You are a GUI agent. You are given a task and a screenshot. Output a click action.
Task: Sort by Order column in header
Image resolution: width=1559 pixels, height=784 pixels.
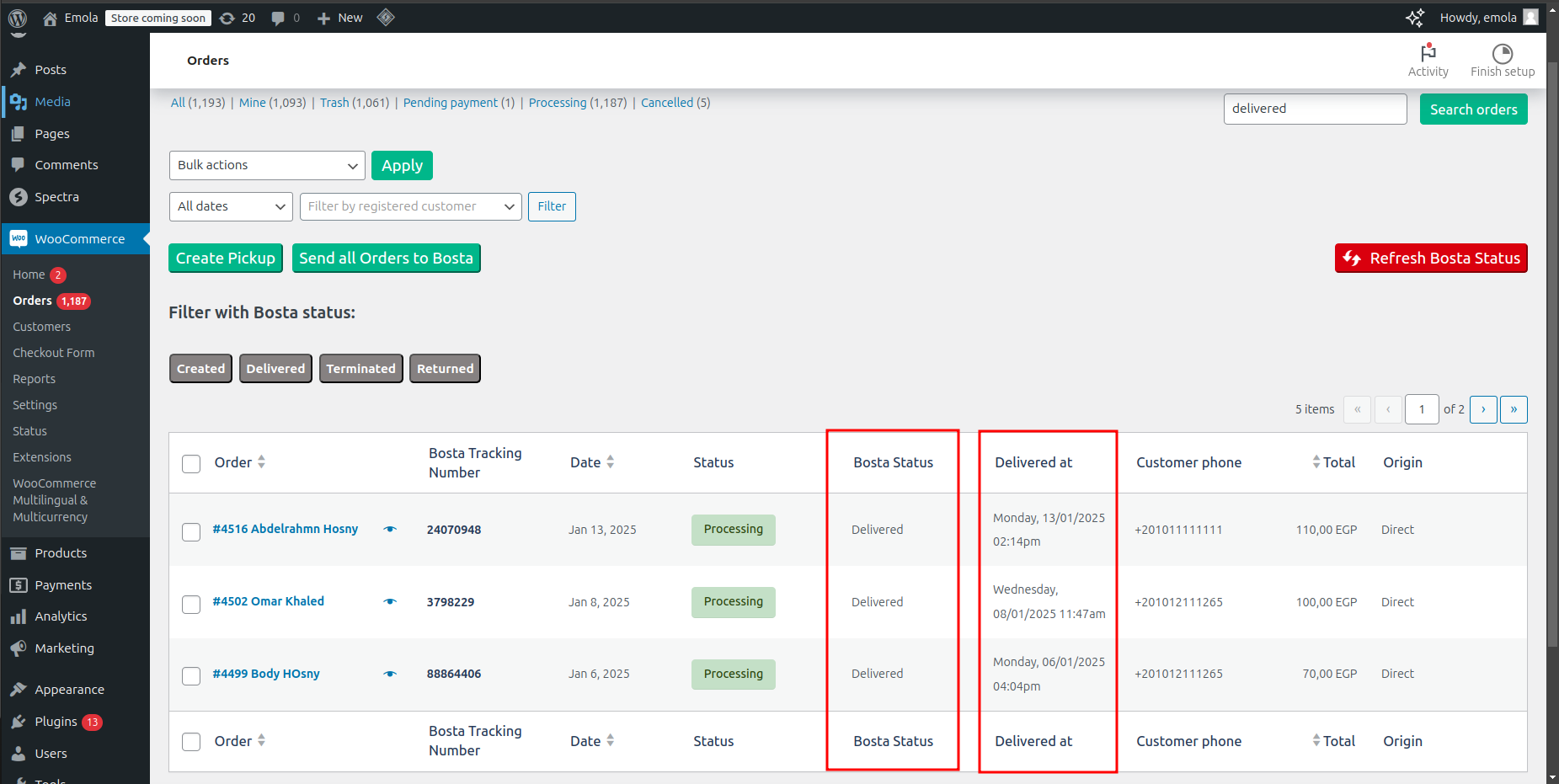coord(240,462)
